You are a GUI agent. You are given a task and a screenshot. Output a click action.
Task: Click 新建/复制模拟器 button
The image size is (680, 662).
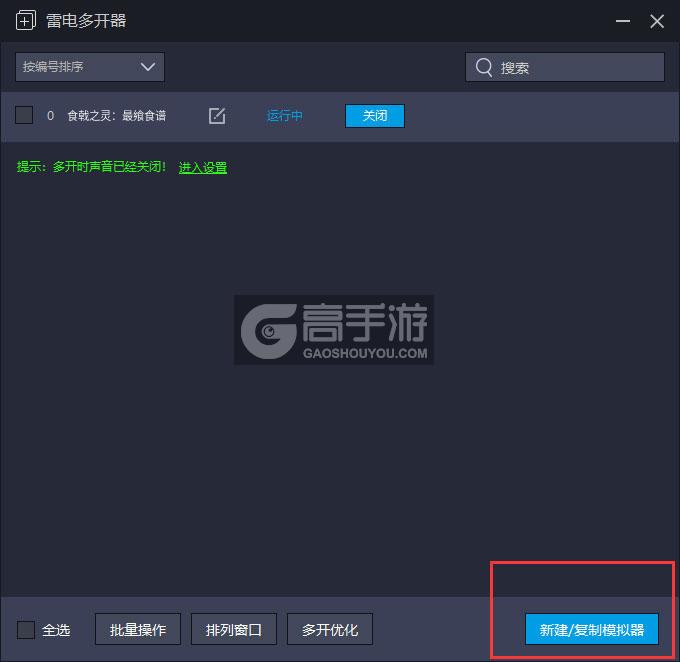pos(592,629)
